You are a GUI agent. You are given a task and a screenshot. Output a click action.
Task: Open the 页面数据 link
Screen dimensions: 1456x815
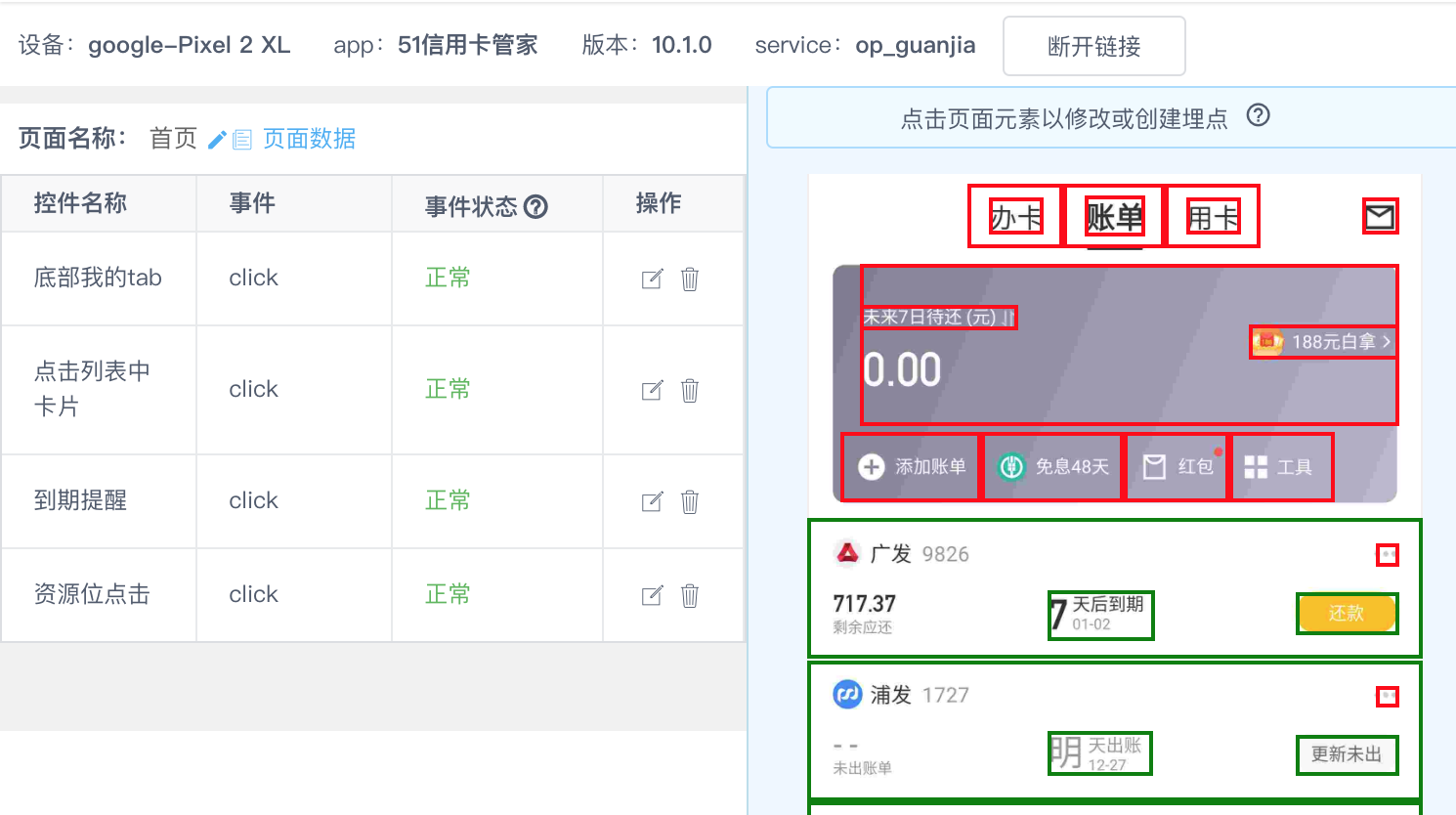(x=309, y=139)
